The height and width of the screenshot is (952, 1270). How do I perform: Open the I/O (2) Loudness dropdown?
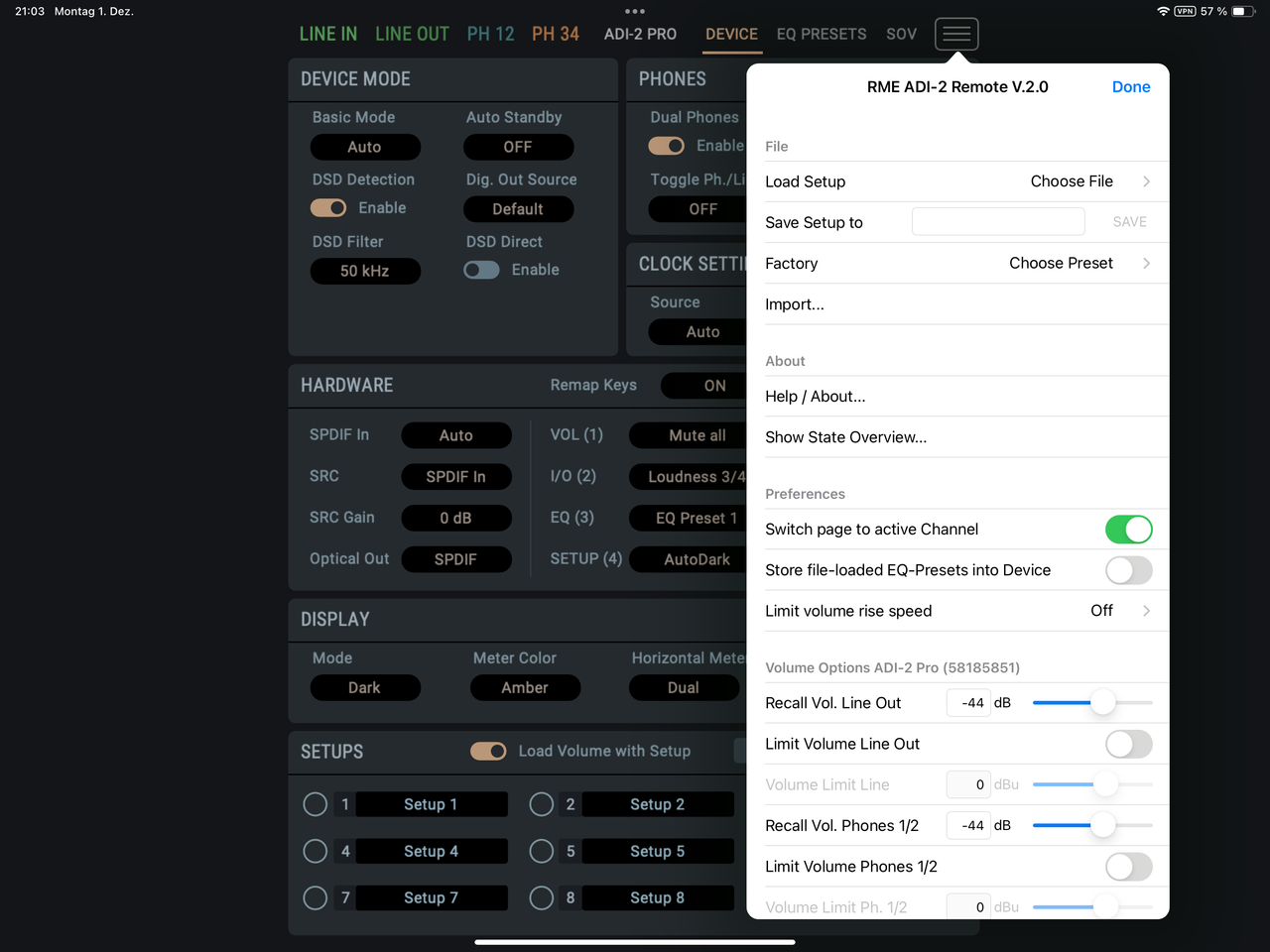pos(689,477)
